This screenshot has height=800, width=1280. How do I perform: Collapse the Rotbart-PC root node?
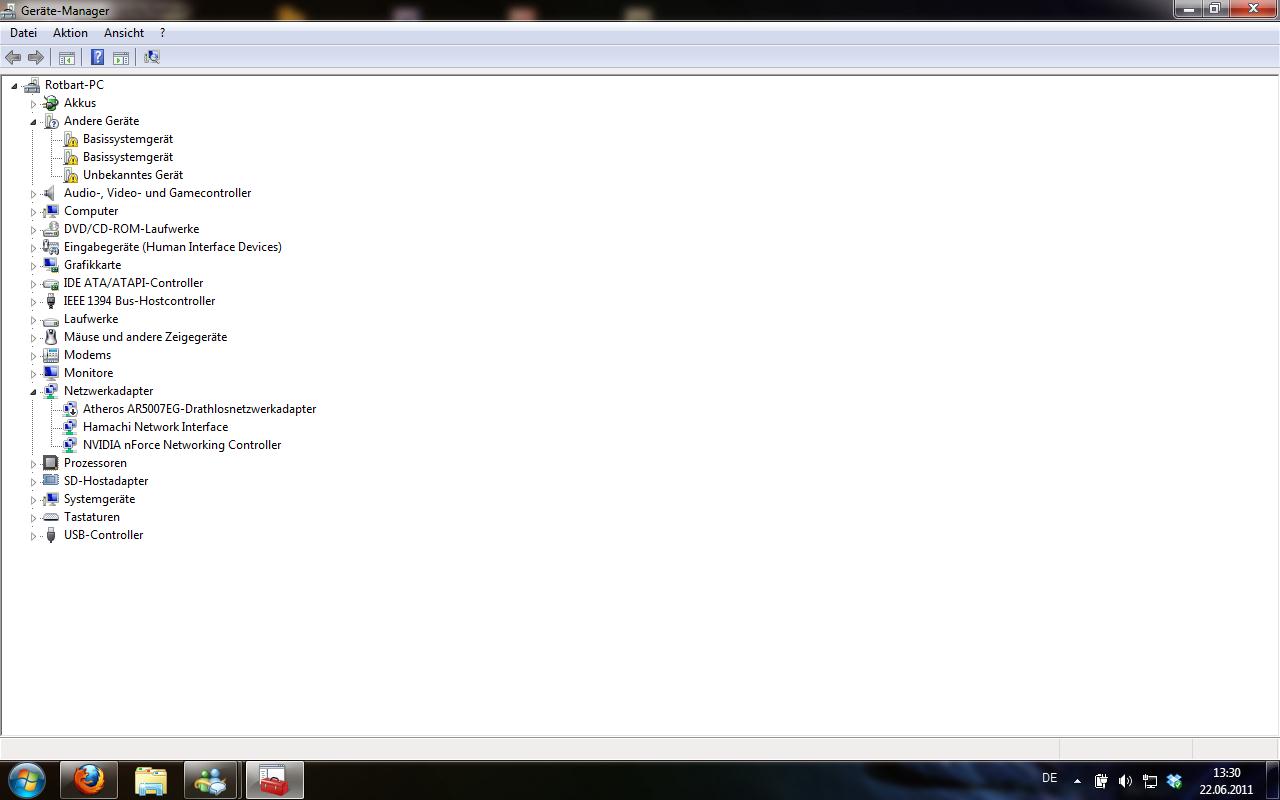14,86
